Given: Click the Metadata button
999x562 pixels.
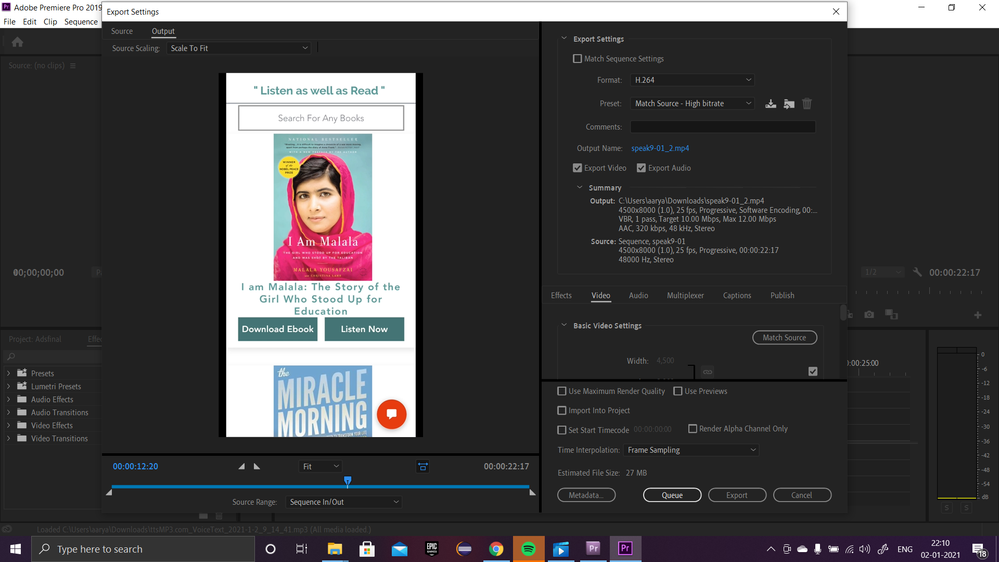Looking at the screenshot, I should point(586,495).
